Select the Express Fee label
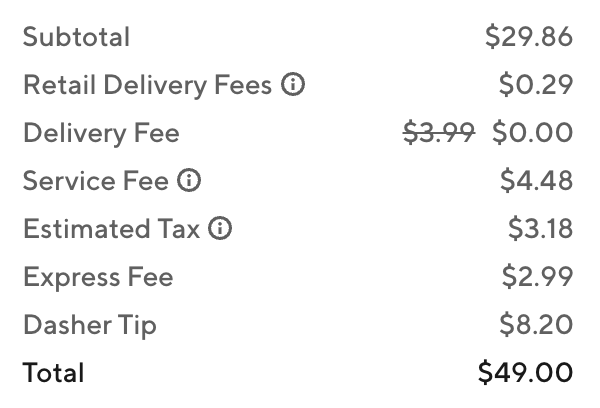600x408 pixels. (x=98, y=277)
